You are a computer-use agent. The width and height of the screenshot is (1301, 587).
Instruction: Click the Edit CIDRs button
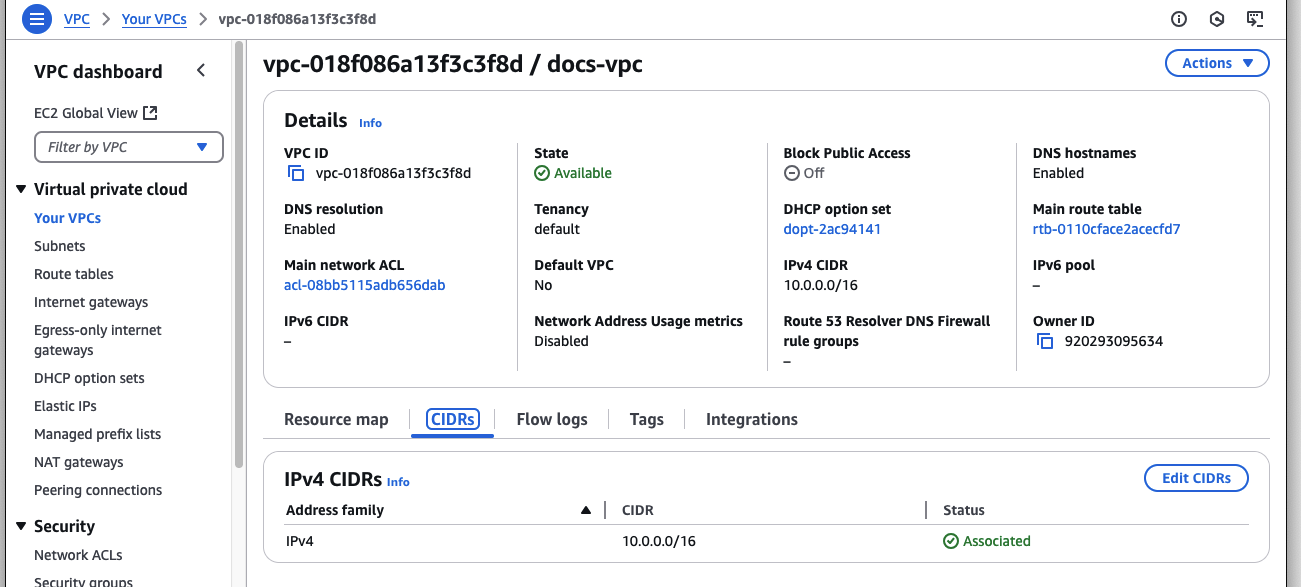tap(1196, 477)
